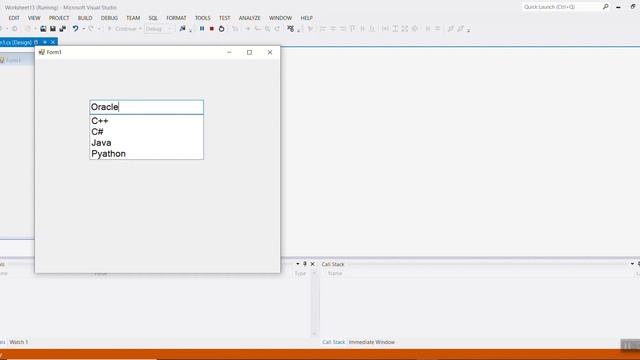The width and height of the screenshot is (640, 360).
Task: Click the Oracle text box in Form1
Action: [147, 107]
